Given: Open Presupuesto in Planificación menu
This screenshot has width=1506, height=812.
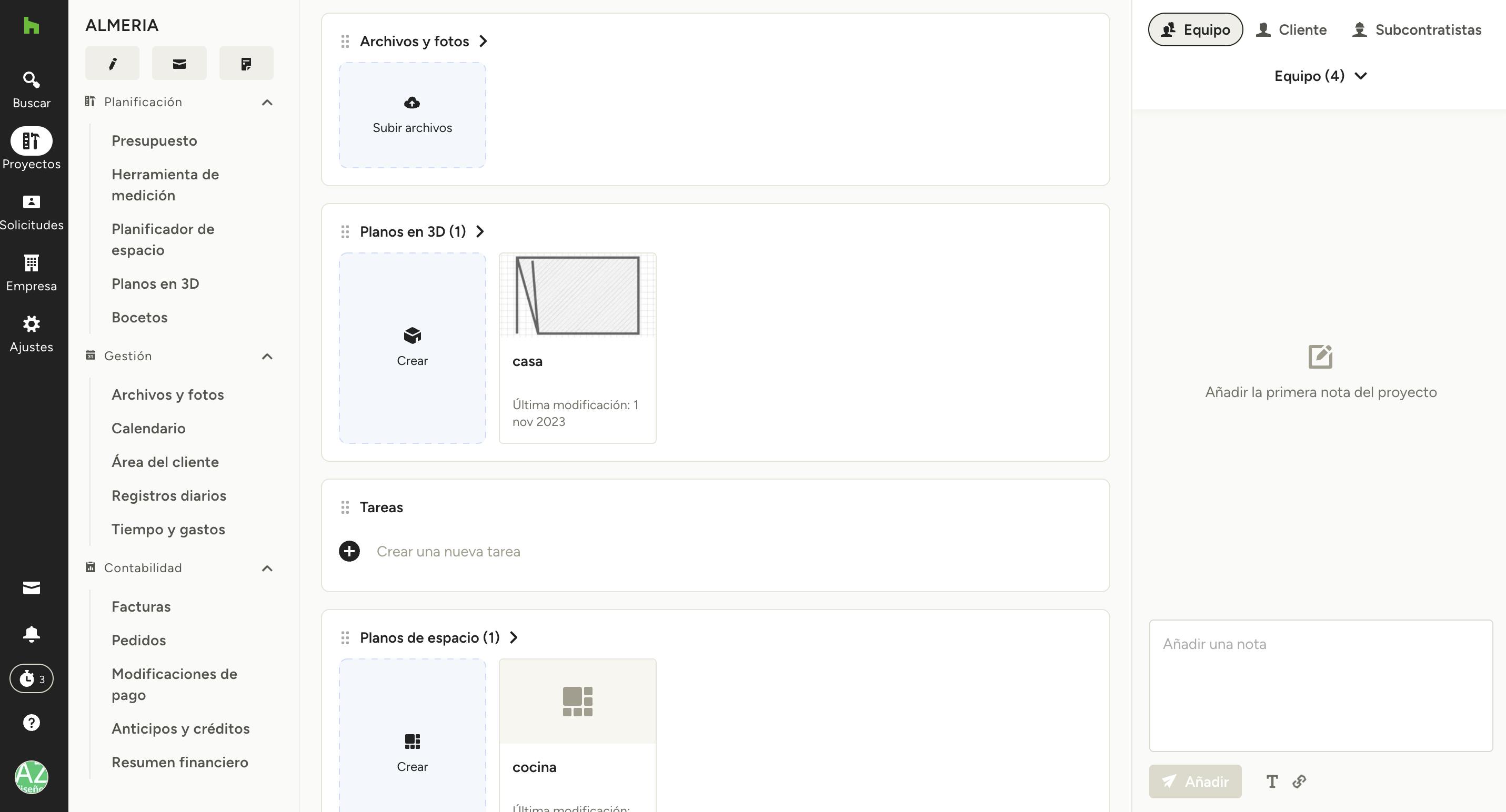Looking at the screenshot, I should click(154, 141).
